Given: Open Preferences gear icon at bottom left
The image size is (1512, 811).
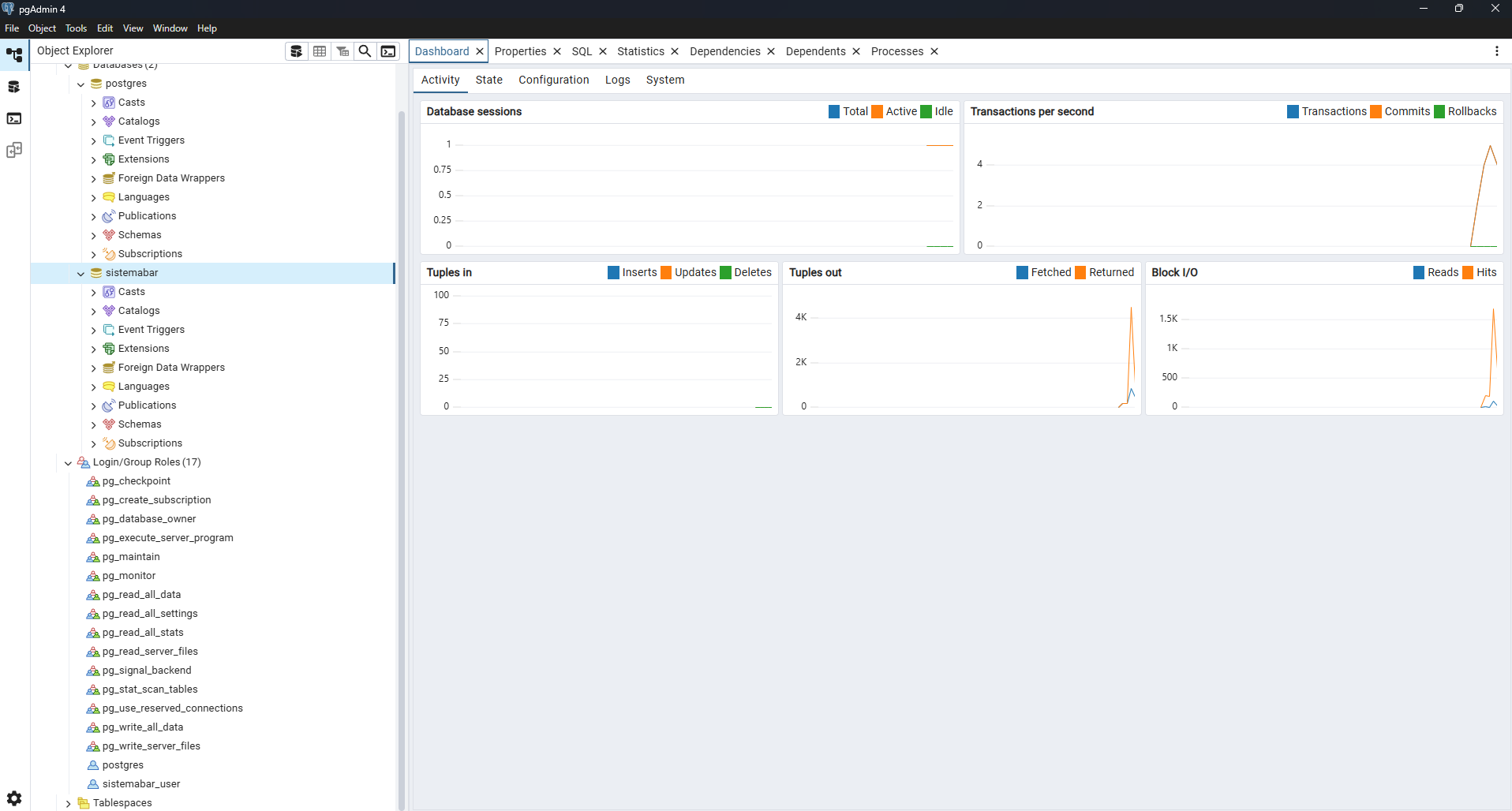Looking at the screenshot, I should coord(14,798).
